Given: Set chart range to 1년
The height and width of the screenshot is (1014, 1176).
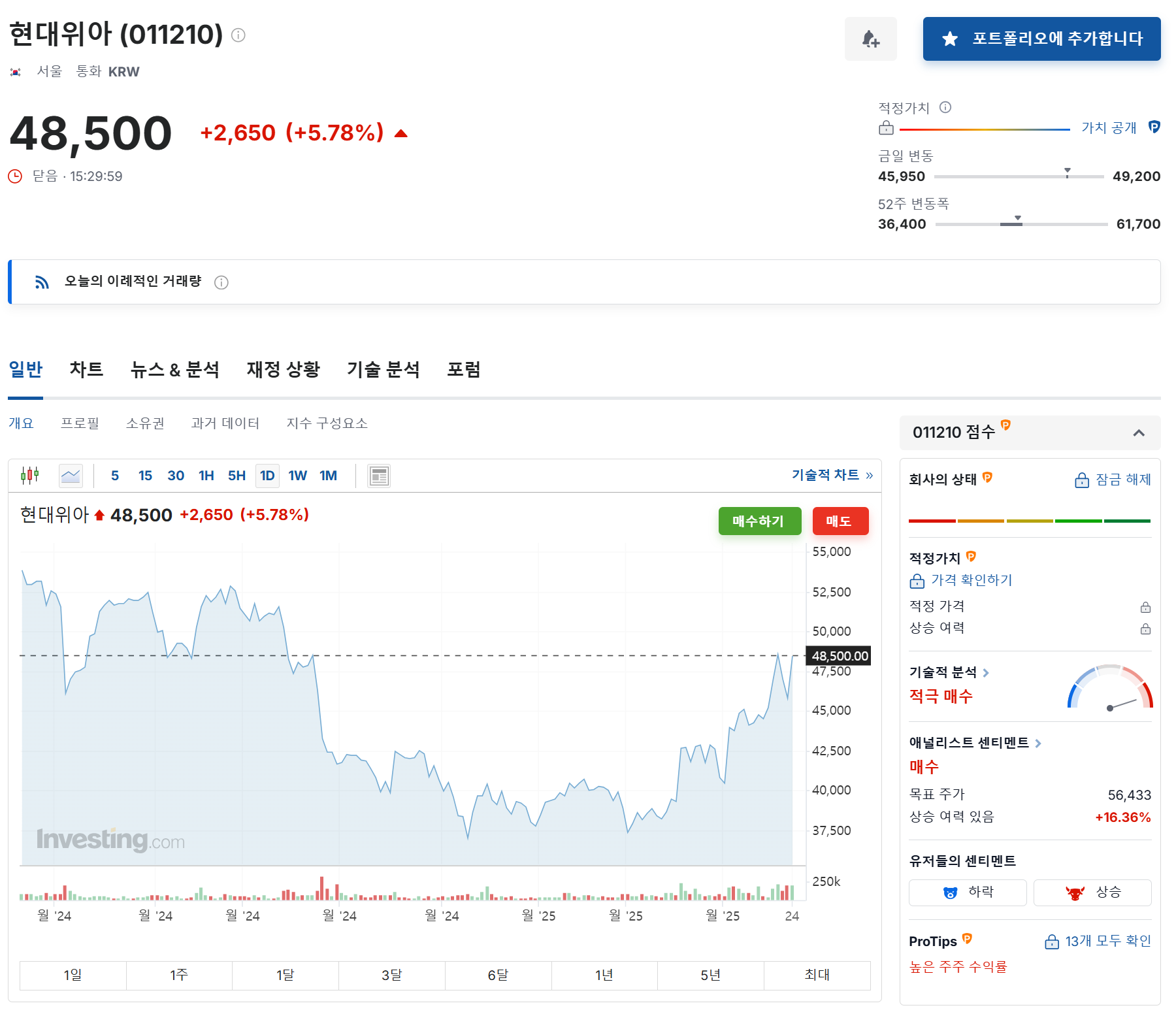Looking at the screenshot, I should pos(604,975).
